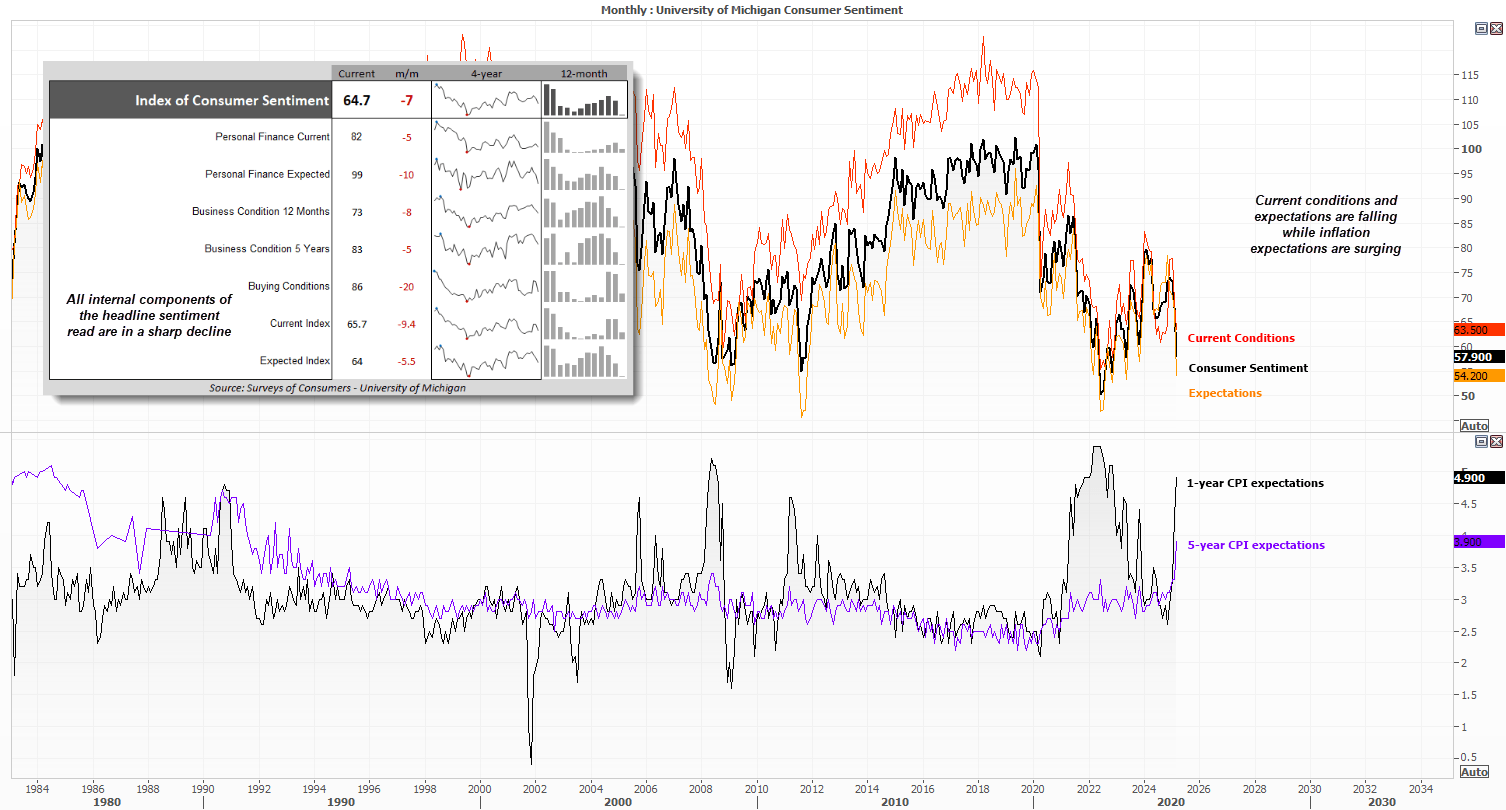Click the red Current Conditions series label

1240,338
